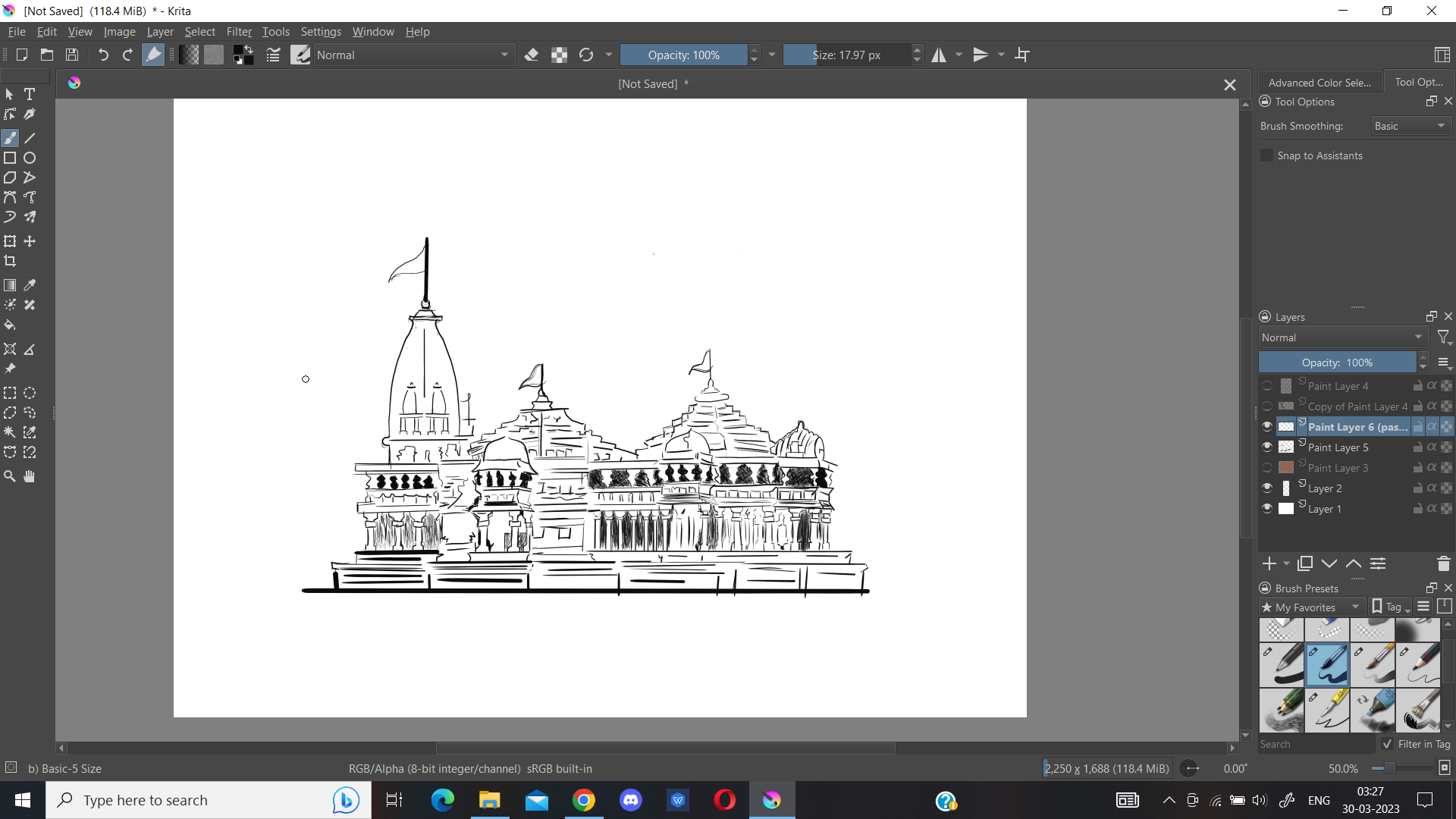1456x819 pixels.
Task: Click horizontal mirror tool icon
Action: tap(939, 55)
